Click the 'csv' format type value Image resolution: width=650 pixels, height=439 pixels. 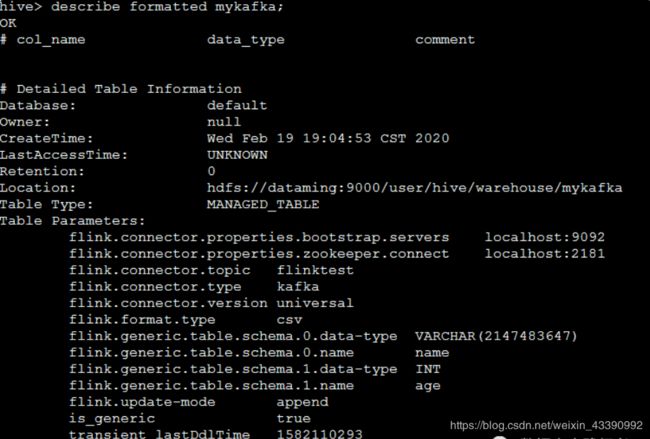(x=289, y=319)
